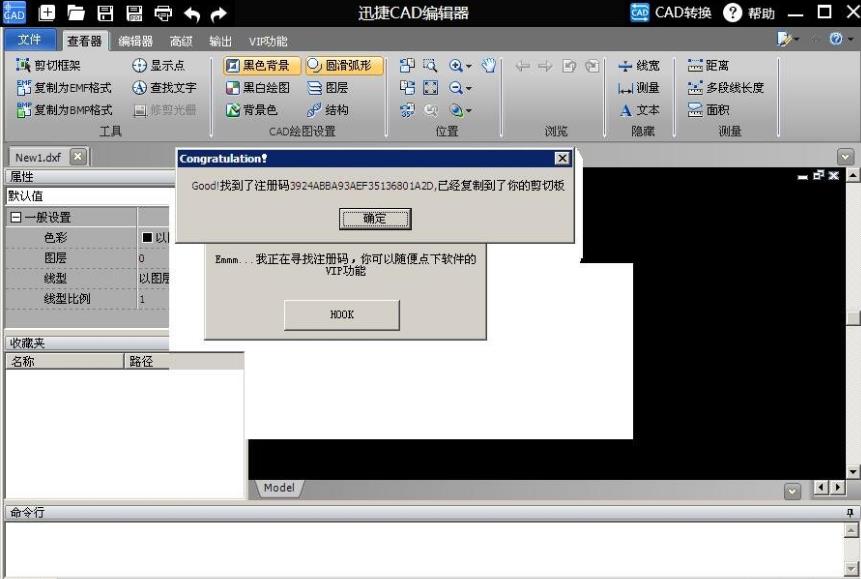Screen dimensions: 861x579
Task: Collapse the 一般设置 section
Action: click(x=16, y=218)
